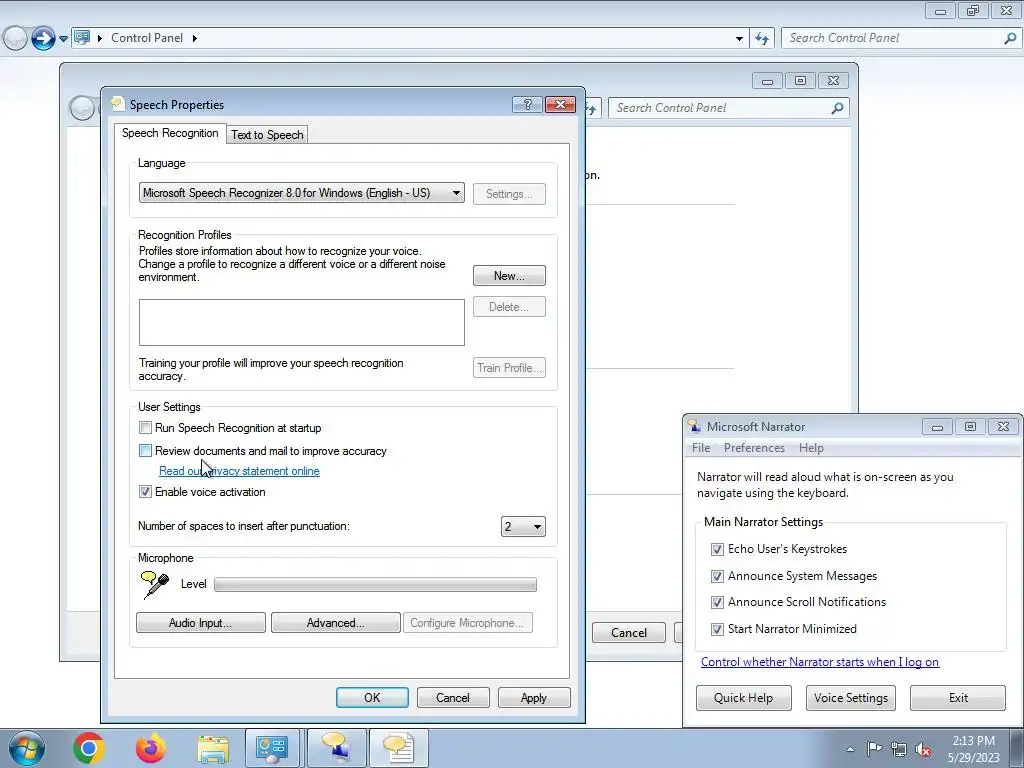Viewport: 1024px width, 768px height.
Task: Click the Control Panel icon in address bar
Action: click(x=82, y=38)
